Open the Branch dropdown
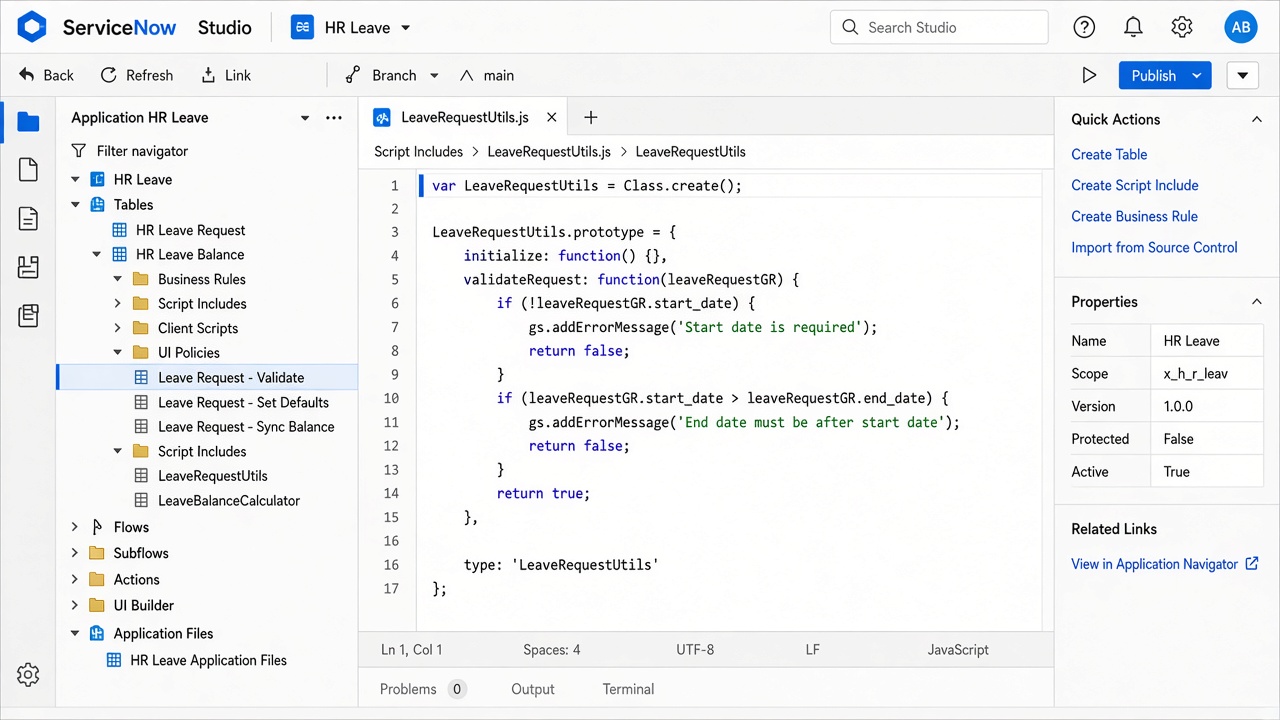1280x720 pixels. [434, 75]
